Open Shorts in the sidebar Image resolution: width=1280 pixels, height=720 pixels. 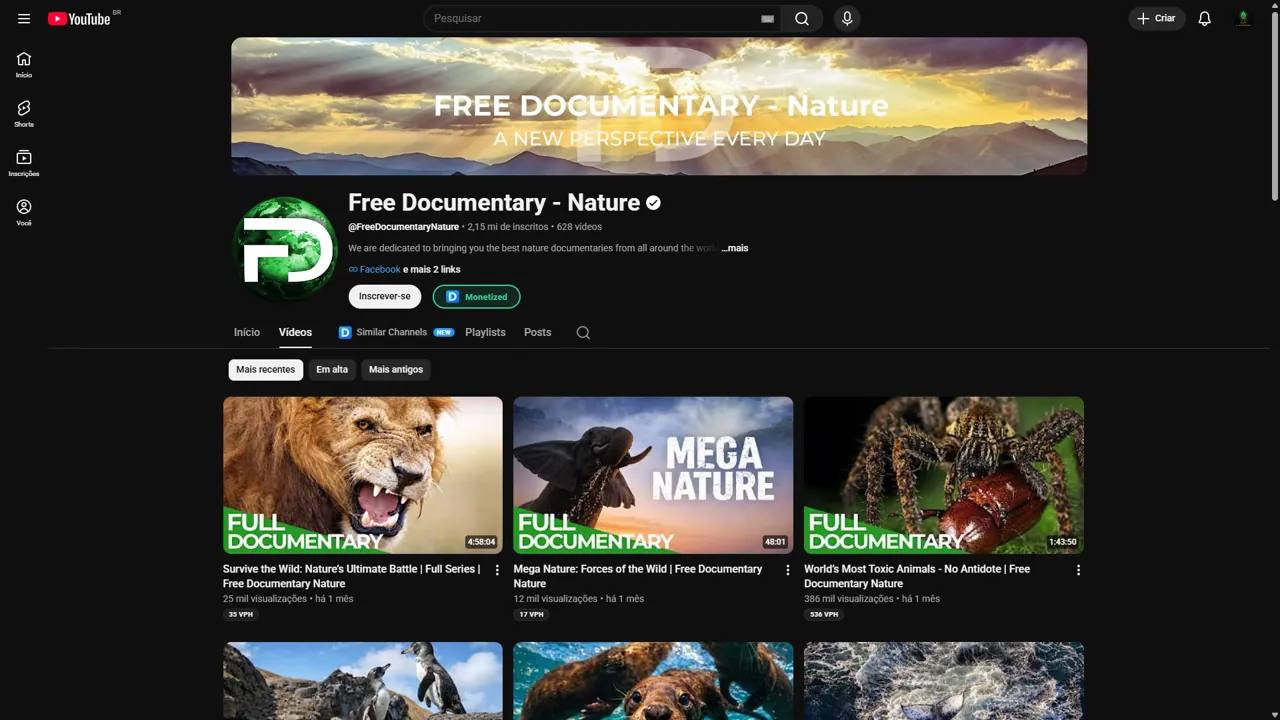24,114
